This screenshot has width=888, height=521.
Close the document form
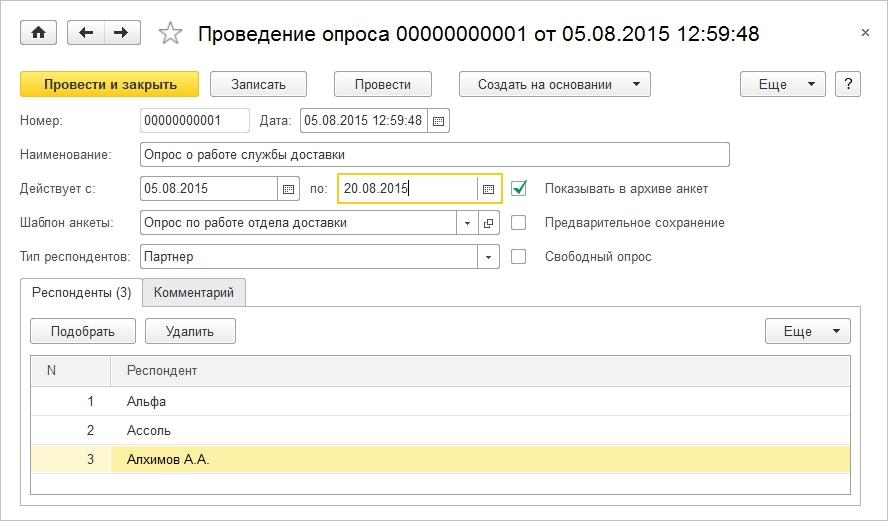865,33
